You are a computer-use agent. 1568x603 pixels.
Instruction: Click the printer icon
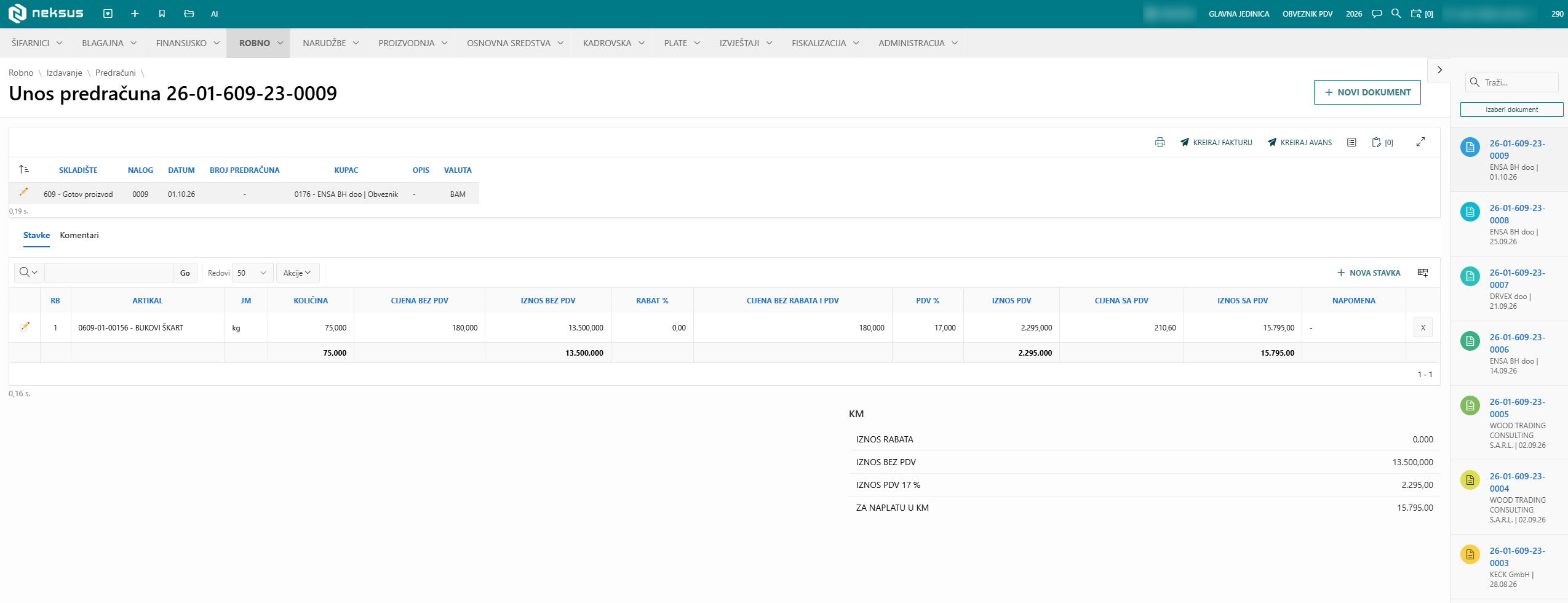[1160, 142]
